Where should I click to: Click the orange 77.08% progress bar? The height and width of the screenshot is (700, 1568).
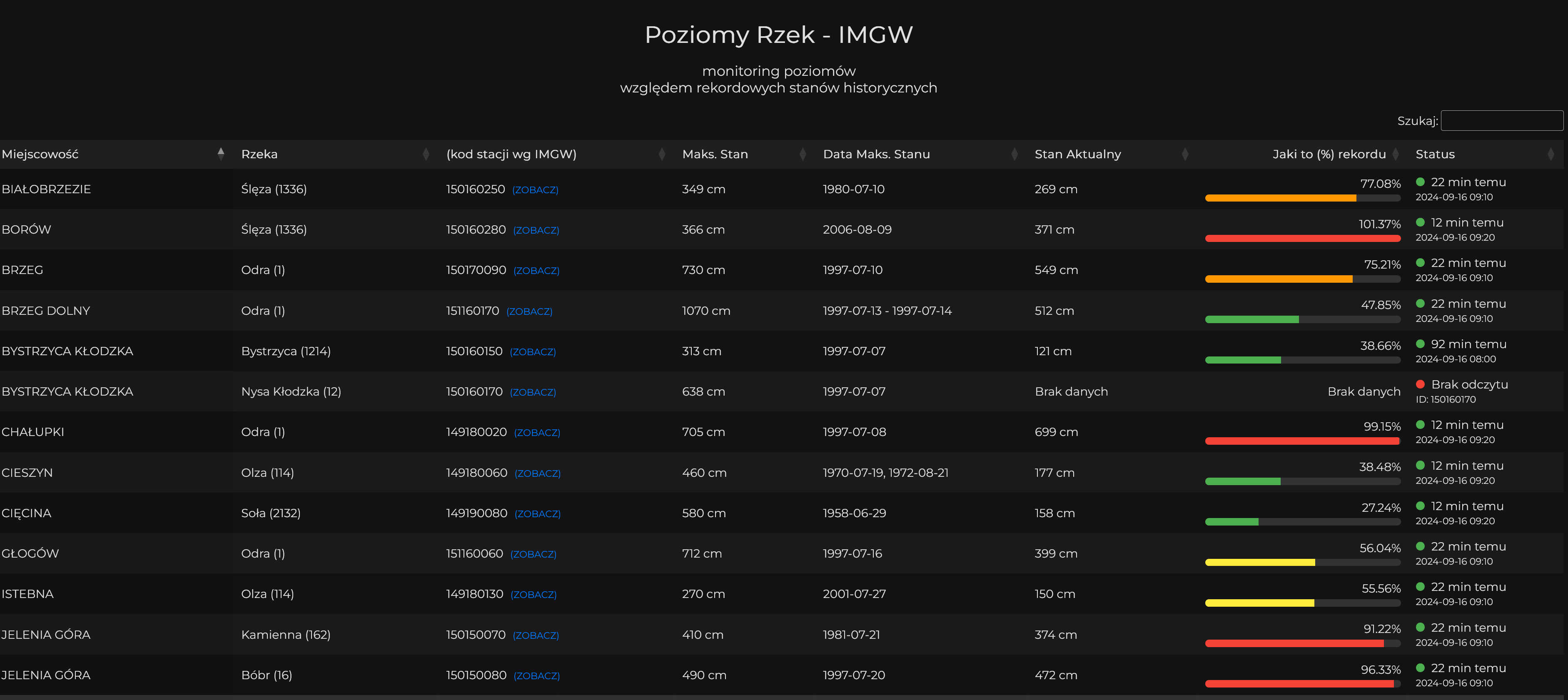pos(1303,198)
